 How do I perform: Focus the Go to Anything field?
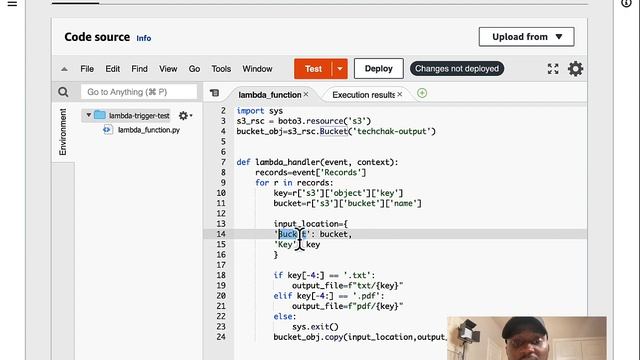[139, 92]
